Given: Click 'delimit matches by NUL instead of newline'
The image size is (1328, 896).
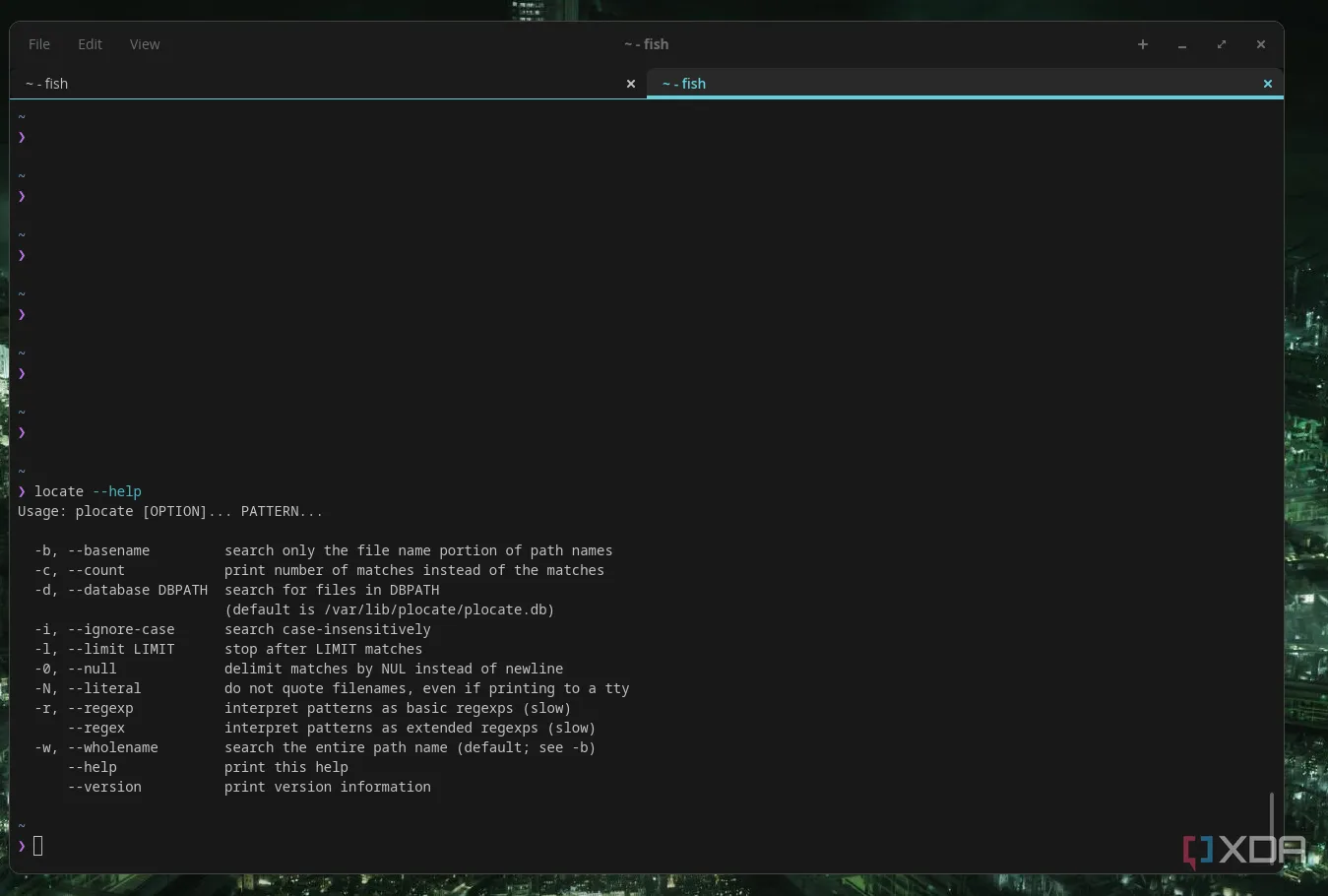Looking at the screenshot, I should click(x=394, y=669).
